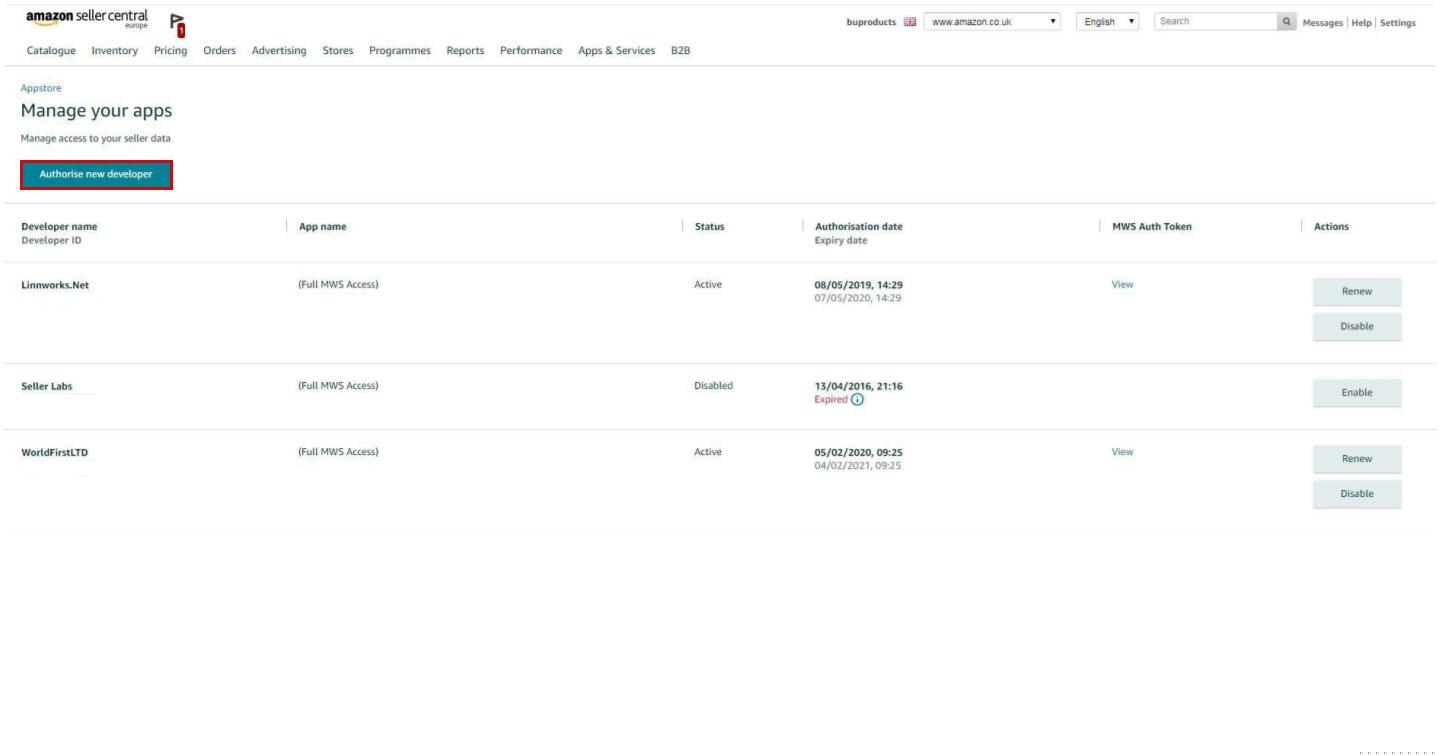
Task: Click in the Search input field
Action: 1215,22
